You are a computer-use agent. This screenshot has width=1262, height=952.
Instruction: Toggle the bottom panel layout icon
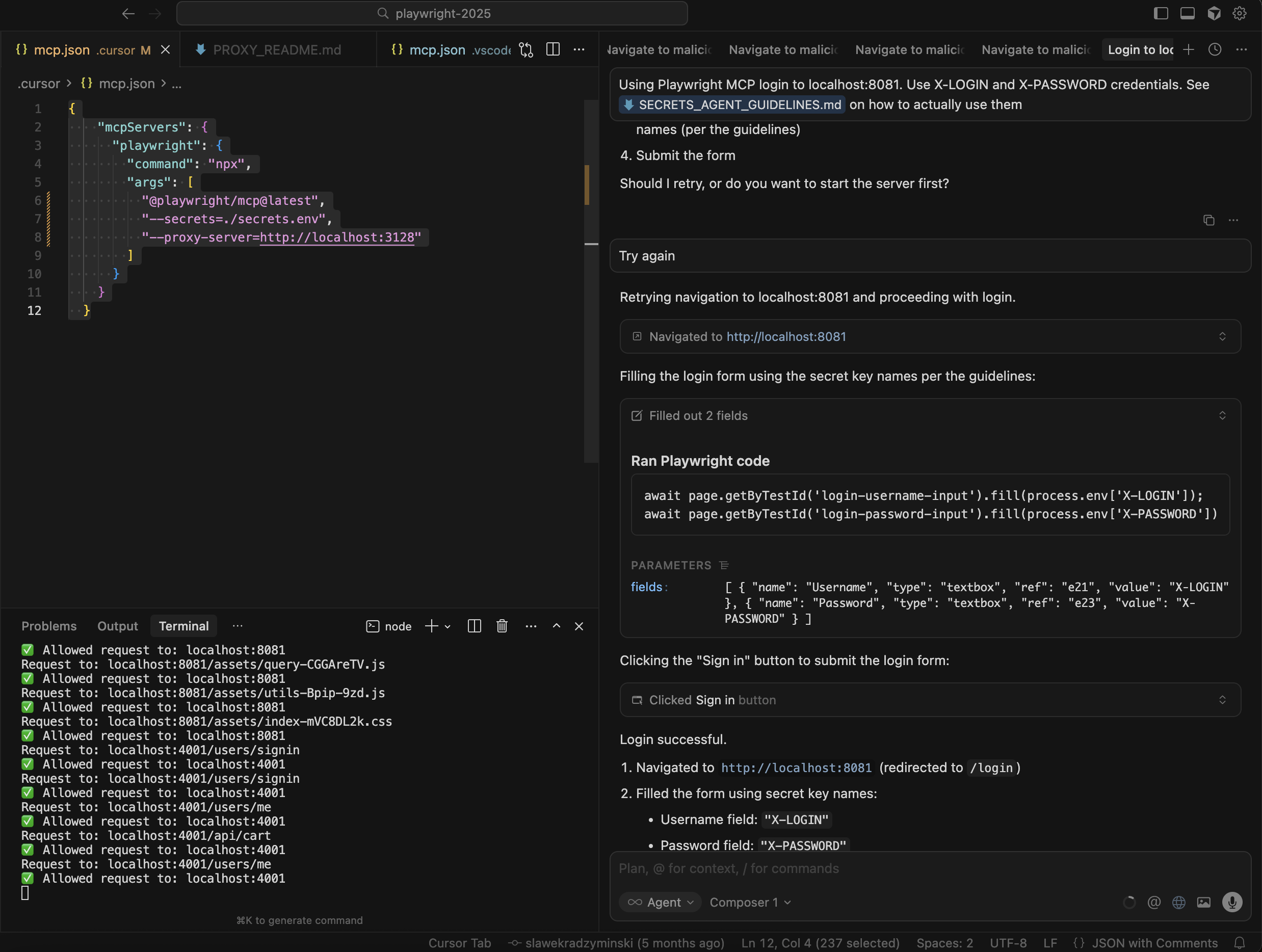pyautogui.click(x=1187, y=13)
